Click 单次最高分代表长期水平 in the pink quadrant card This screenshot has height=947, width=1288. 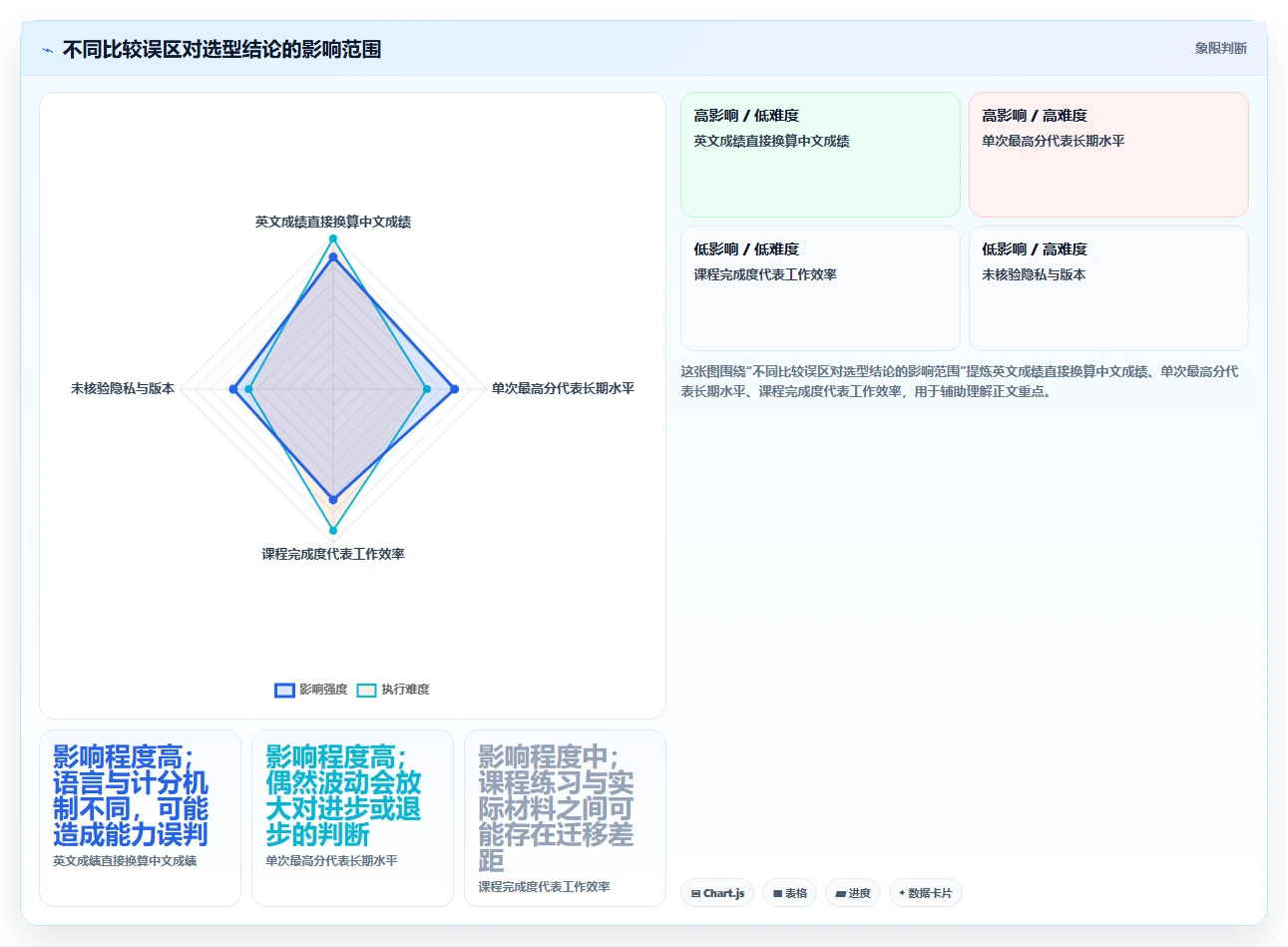tap(1054, 141)
